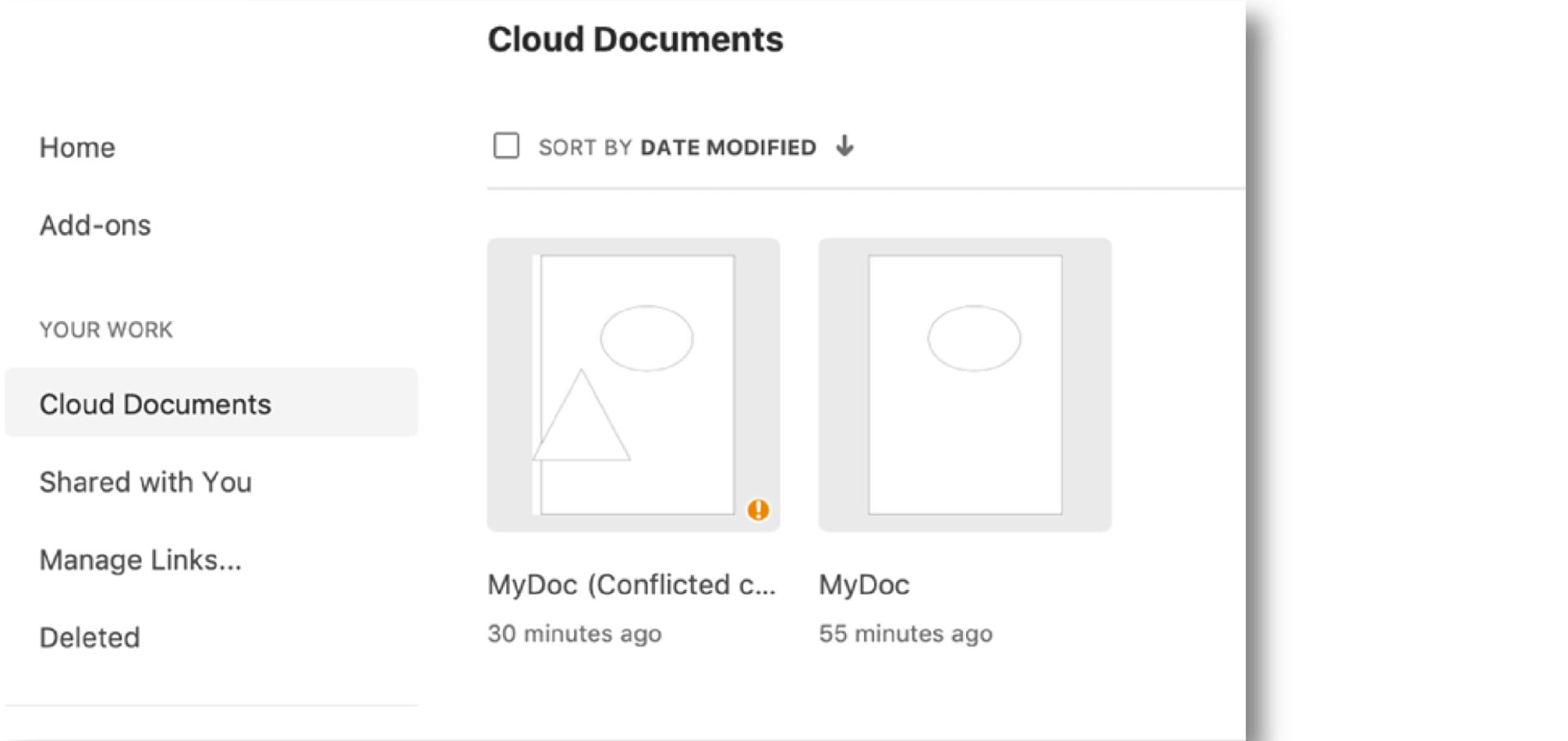Click the "30 minutes ago" timestamp
This screenshot has height=741, width=1568.
(574, 634)
